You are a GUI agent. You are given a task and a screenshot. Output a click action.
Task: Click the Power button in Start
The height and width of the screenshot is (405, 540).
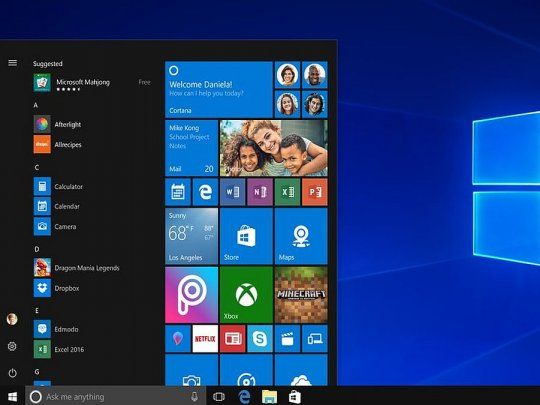(x=12, y=373)
